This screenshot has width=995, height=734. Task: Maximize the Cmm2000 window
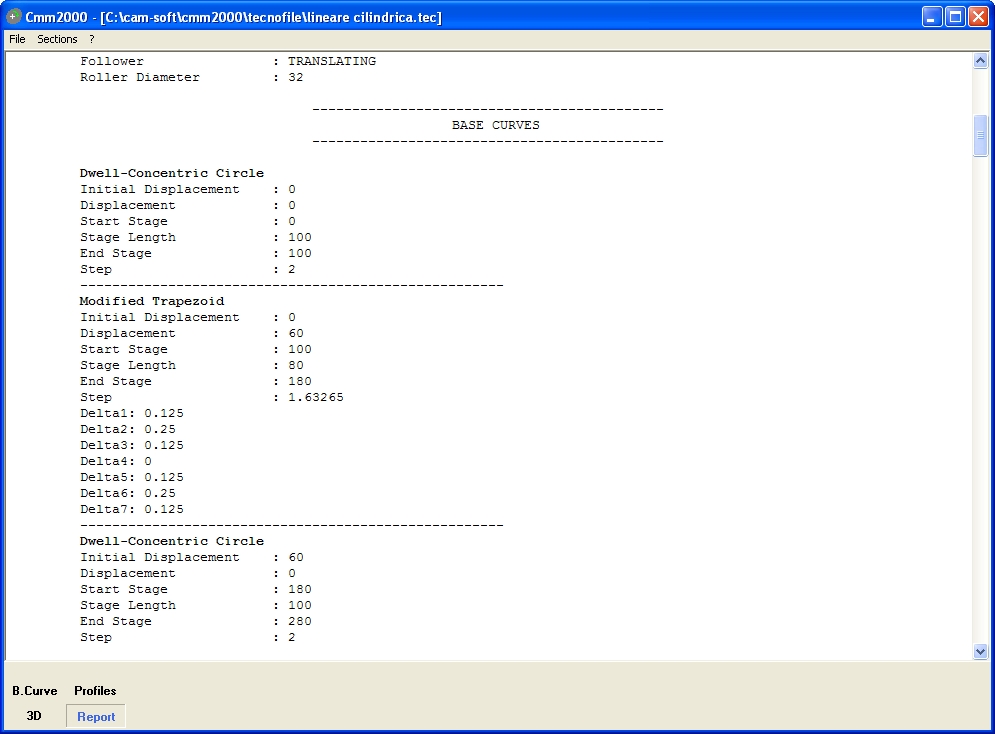pyautogui.click(x=955, y=17)
